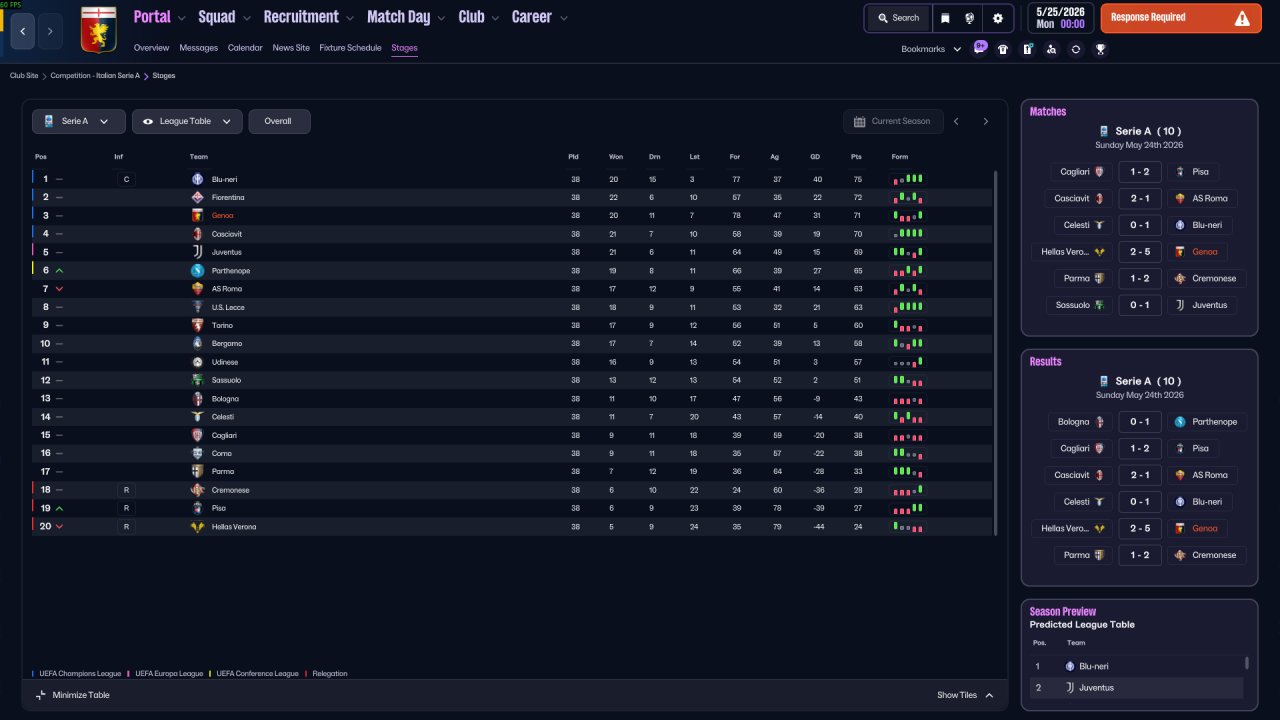The image size is (1280, 720).
Task: Expand Show Tiles
Action: [x=965, y=695]
